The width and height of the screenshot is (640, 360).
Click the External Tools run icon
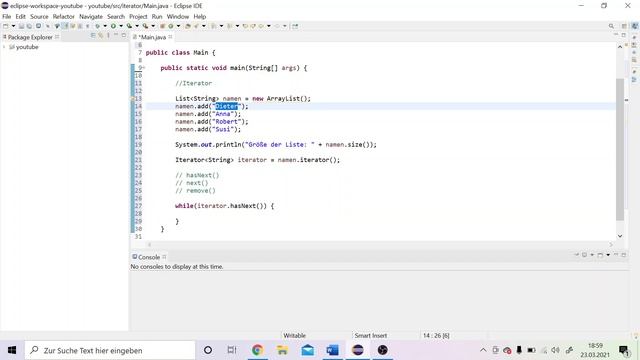point(145,26)
